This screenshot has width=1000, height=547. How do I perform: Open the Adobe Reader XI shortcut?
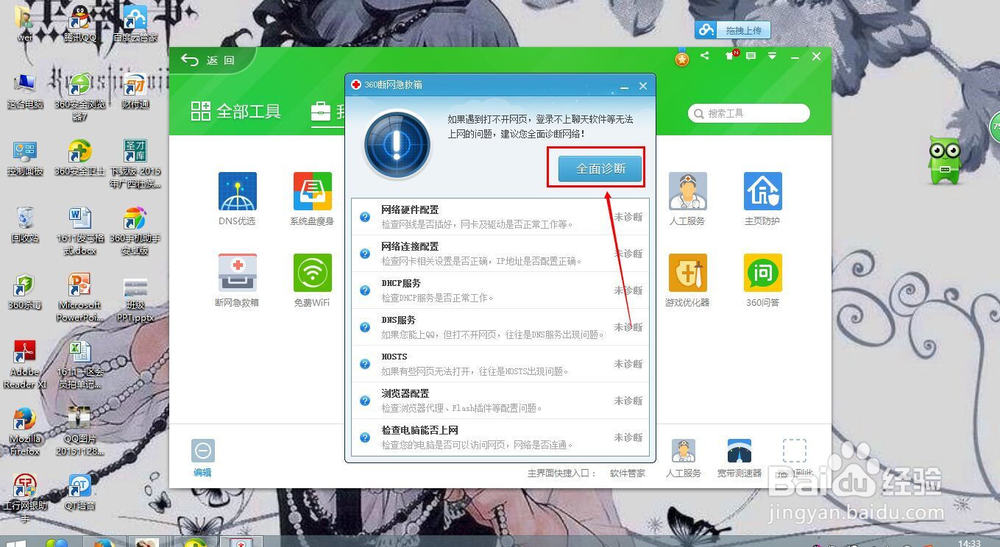click(x=25, y=364)
